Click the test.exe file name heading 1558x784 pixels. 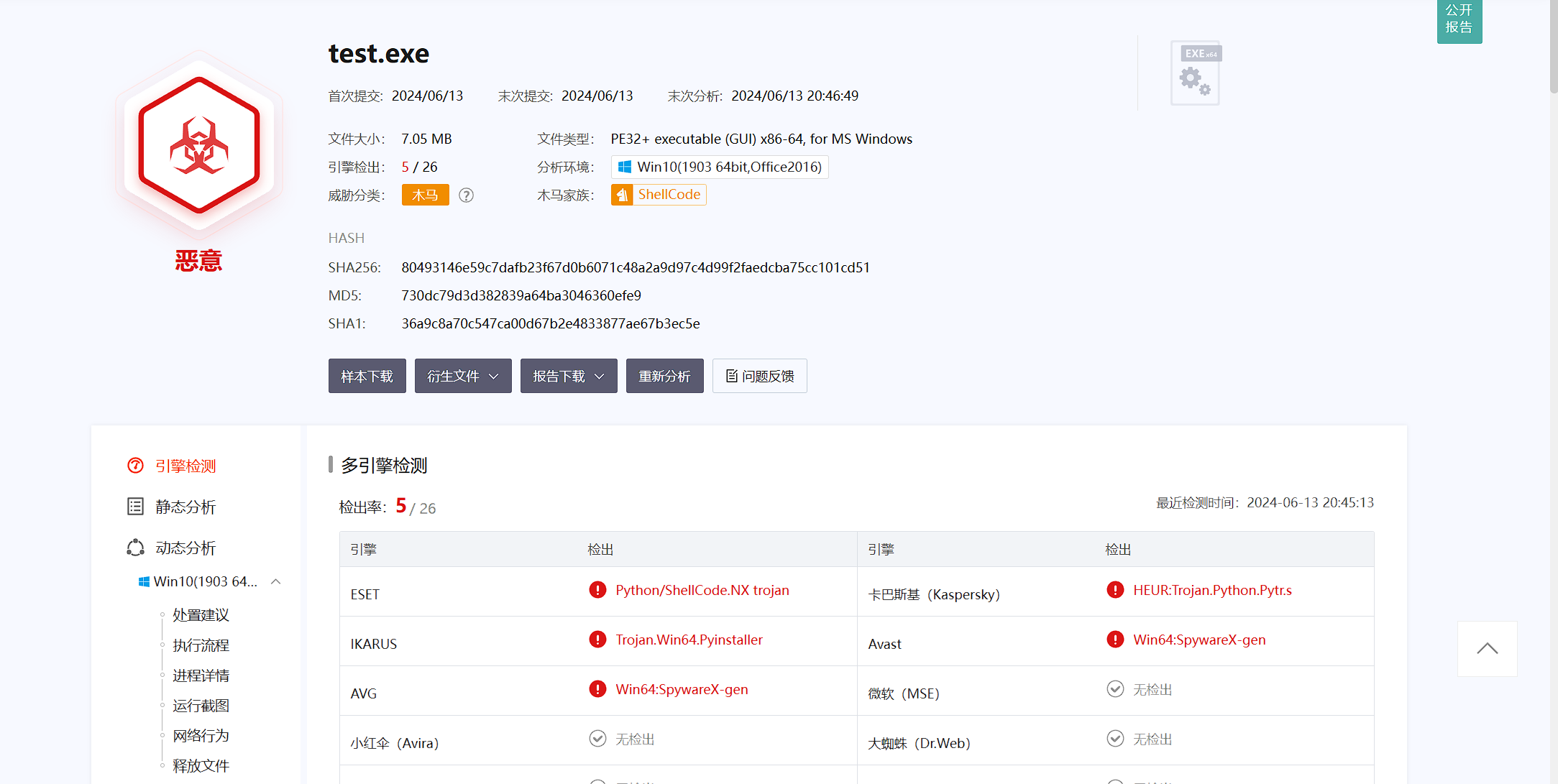click(379, 54)
